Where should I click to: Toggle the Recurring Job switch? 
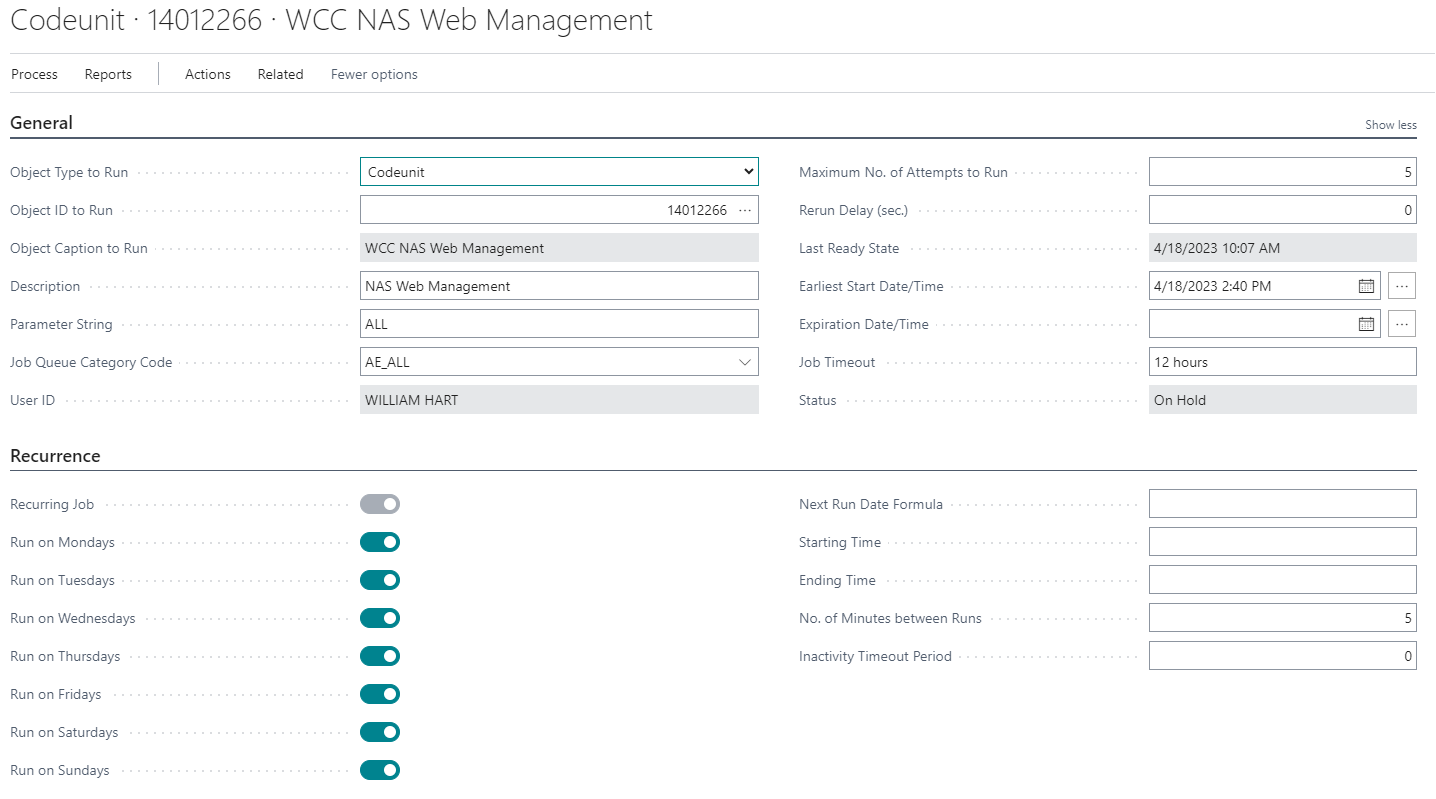380,504
